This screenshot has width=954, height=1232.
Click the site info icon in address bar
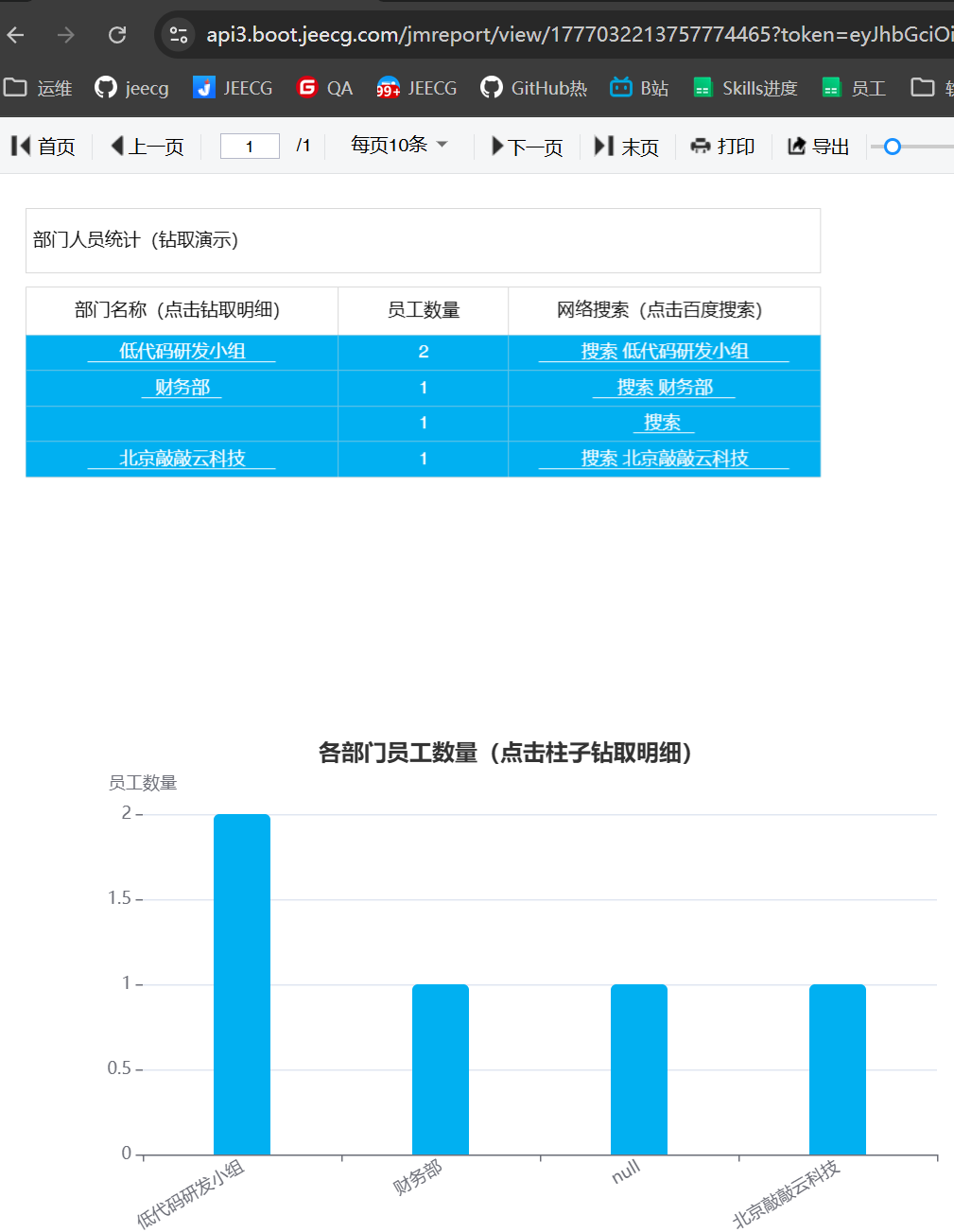coord(178,34)
